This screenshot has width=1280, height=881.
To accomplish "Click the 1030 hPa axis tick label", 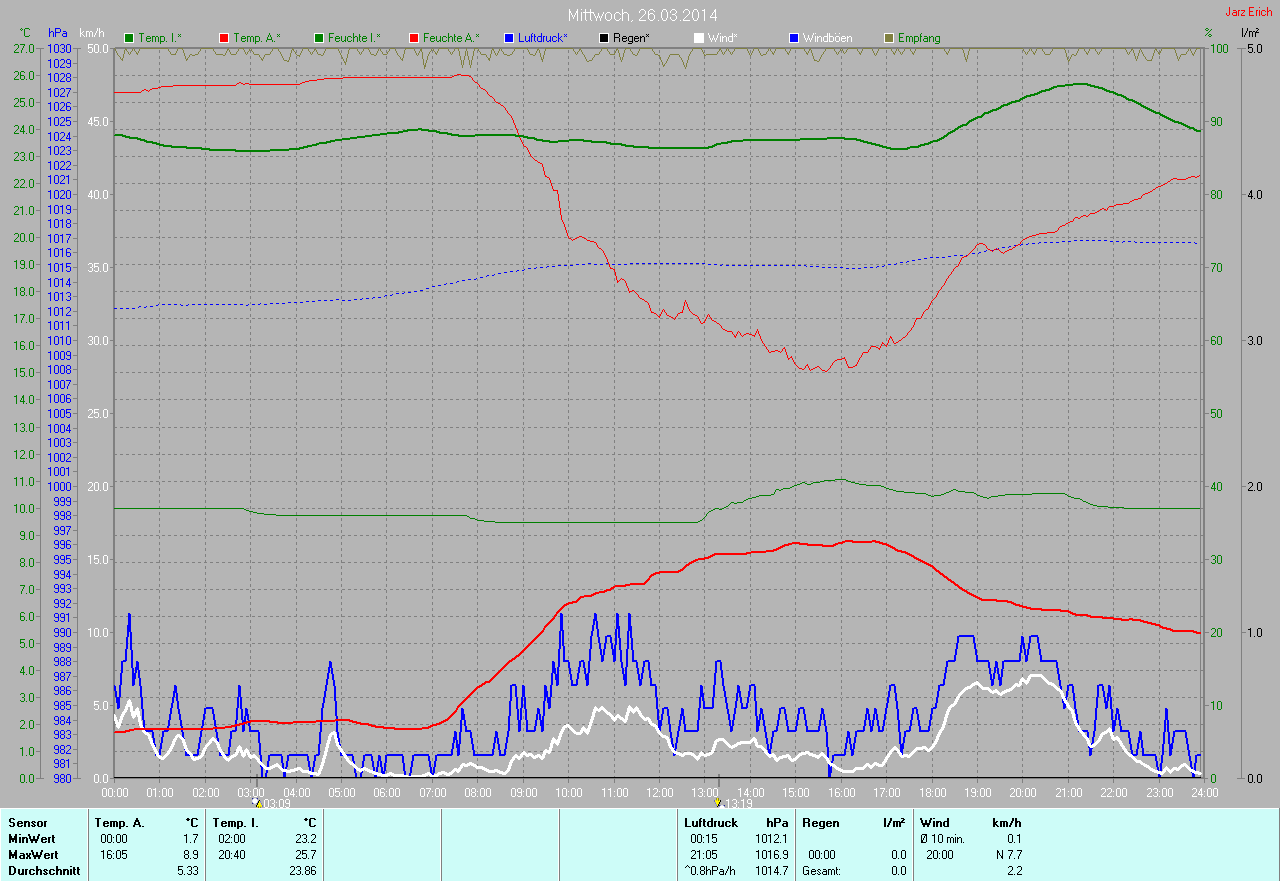I will click(x=59, y=48).
